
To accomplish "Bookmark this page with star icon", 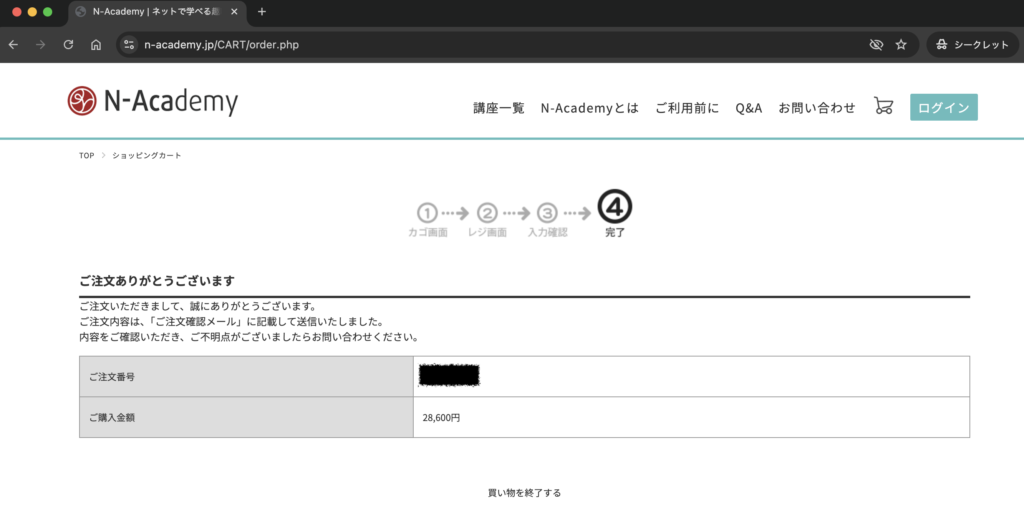I will (901, 45).
